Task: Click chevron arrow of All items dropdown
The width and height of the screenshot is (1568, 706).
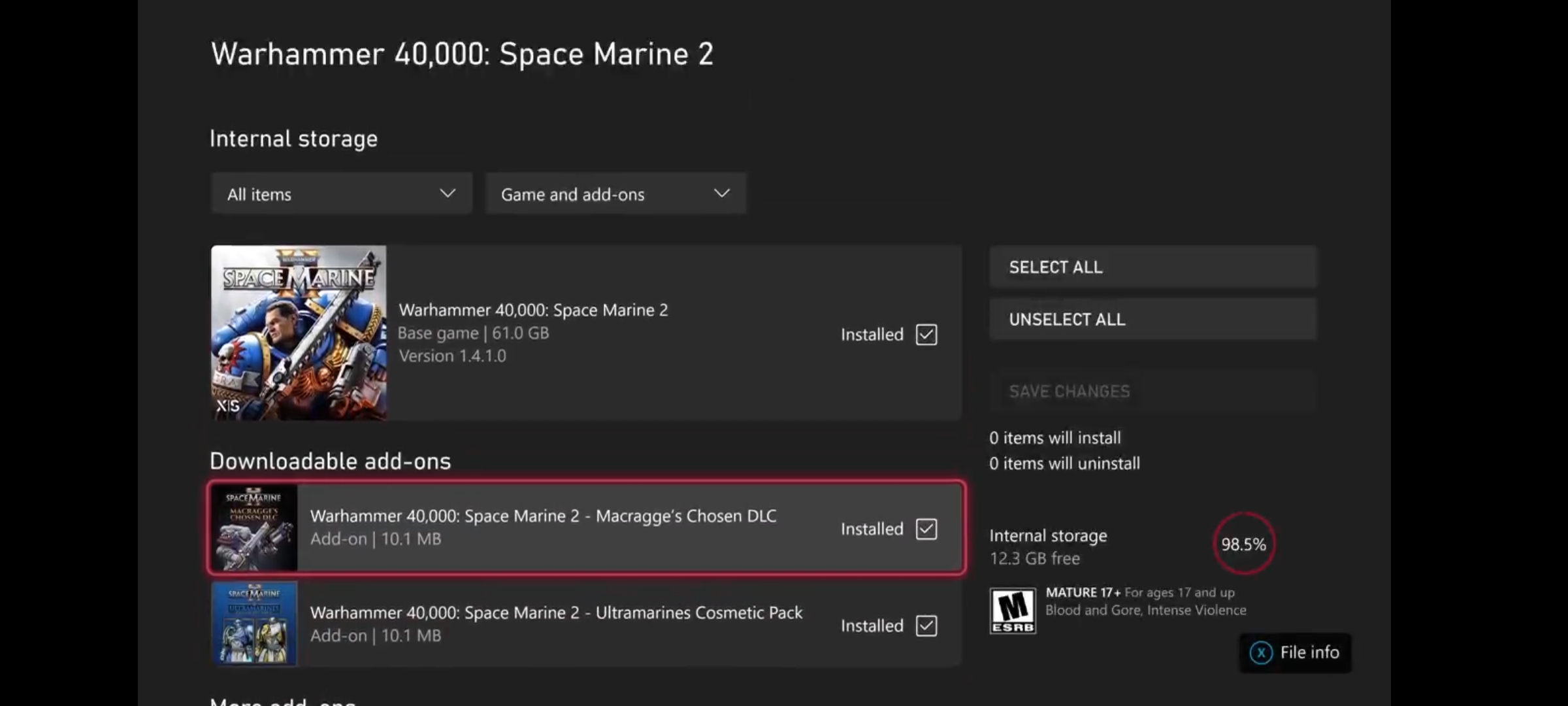Action: coord(448,193)
